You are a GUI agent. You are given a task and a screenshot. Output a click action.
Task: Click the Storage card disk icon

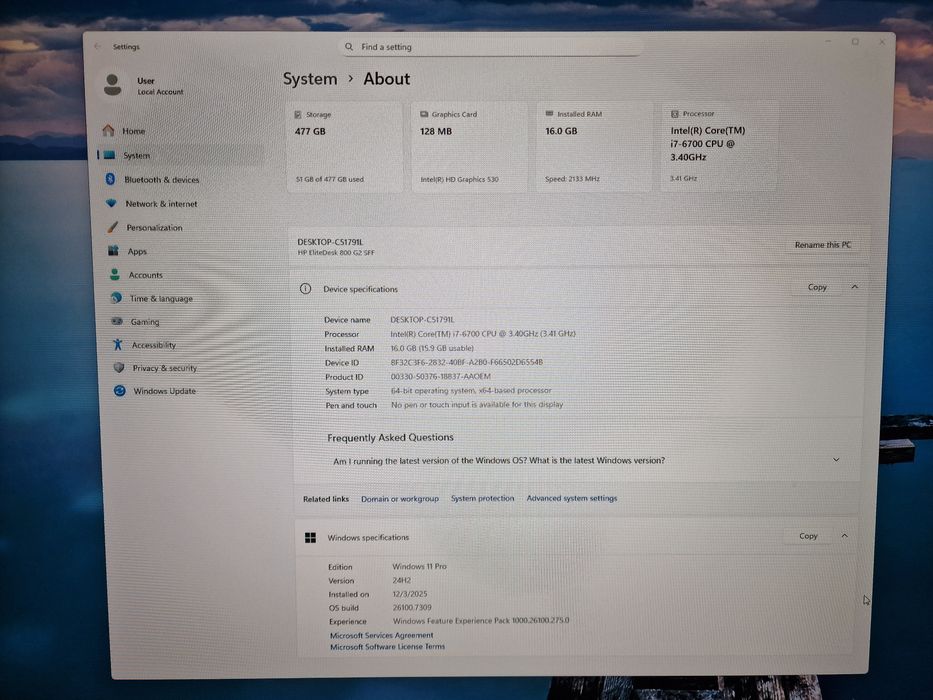click(298, 114)
